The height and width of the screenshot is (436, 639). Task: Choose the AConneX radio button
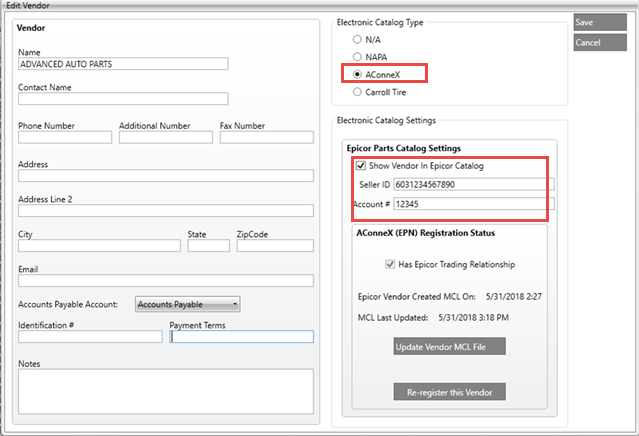tap(357, 75)
